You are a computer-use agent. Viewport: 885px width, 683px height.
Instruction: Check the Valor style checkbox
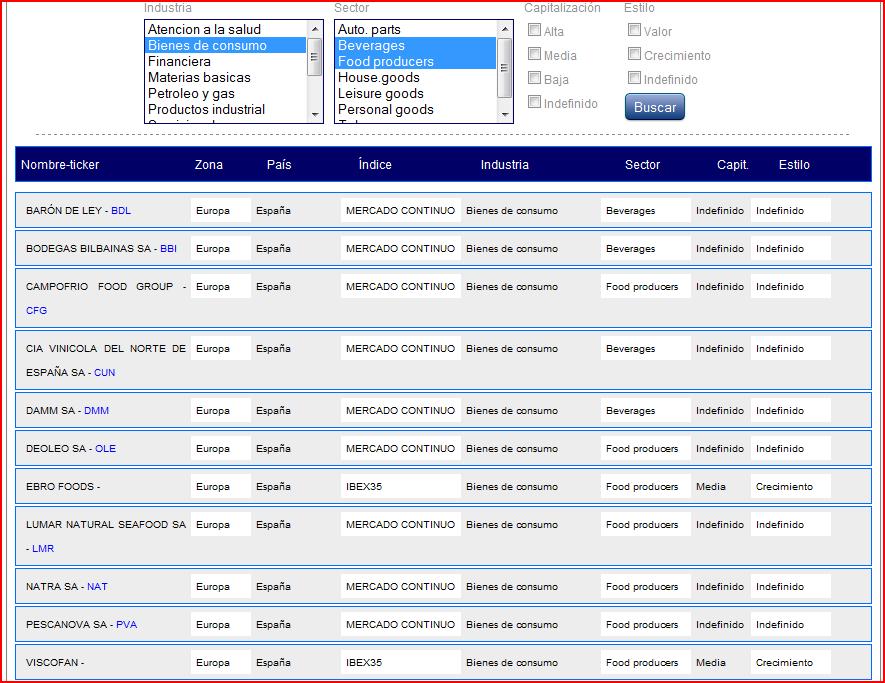(x=635, y=31)
